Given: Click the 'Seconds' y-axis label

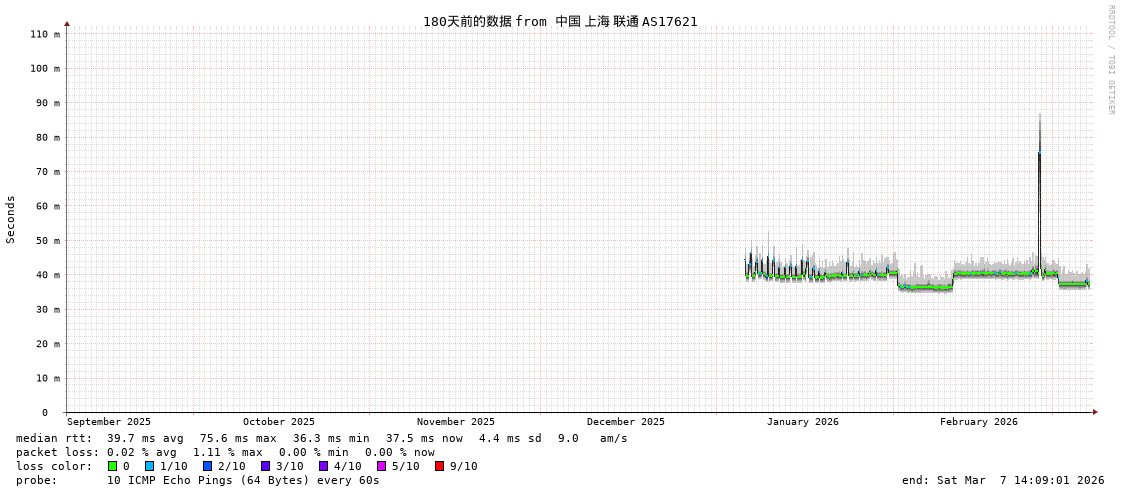Looking at the screenshot, I should 11,219.
